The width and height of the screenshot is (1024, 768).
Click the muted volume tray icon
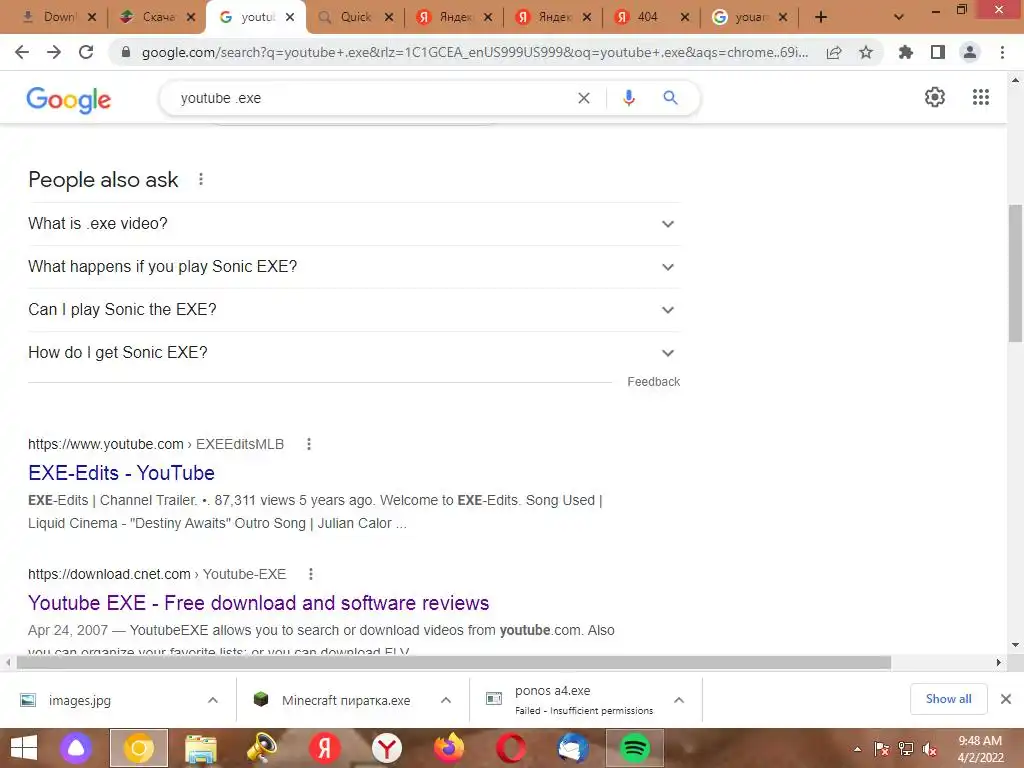click(930, 749)
